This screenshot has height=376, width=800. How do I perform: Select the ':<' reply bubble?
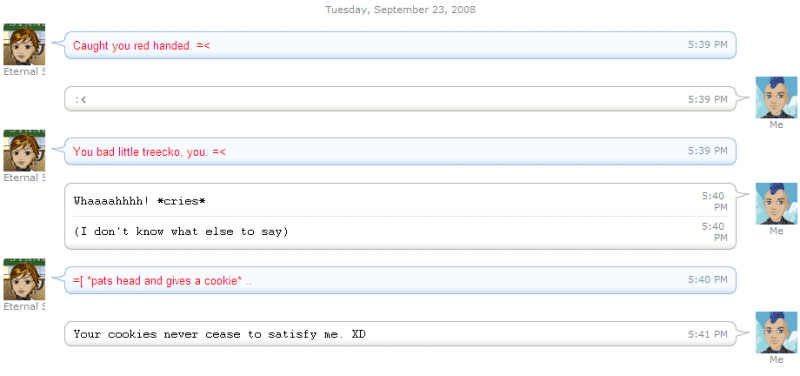(x=400, y=99)
